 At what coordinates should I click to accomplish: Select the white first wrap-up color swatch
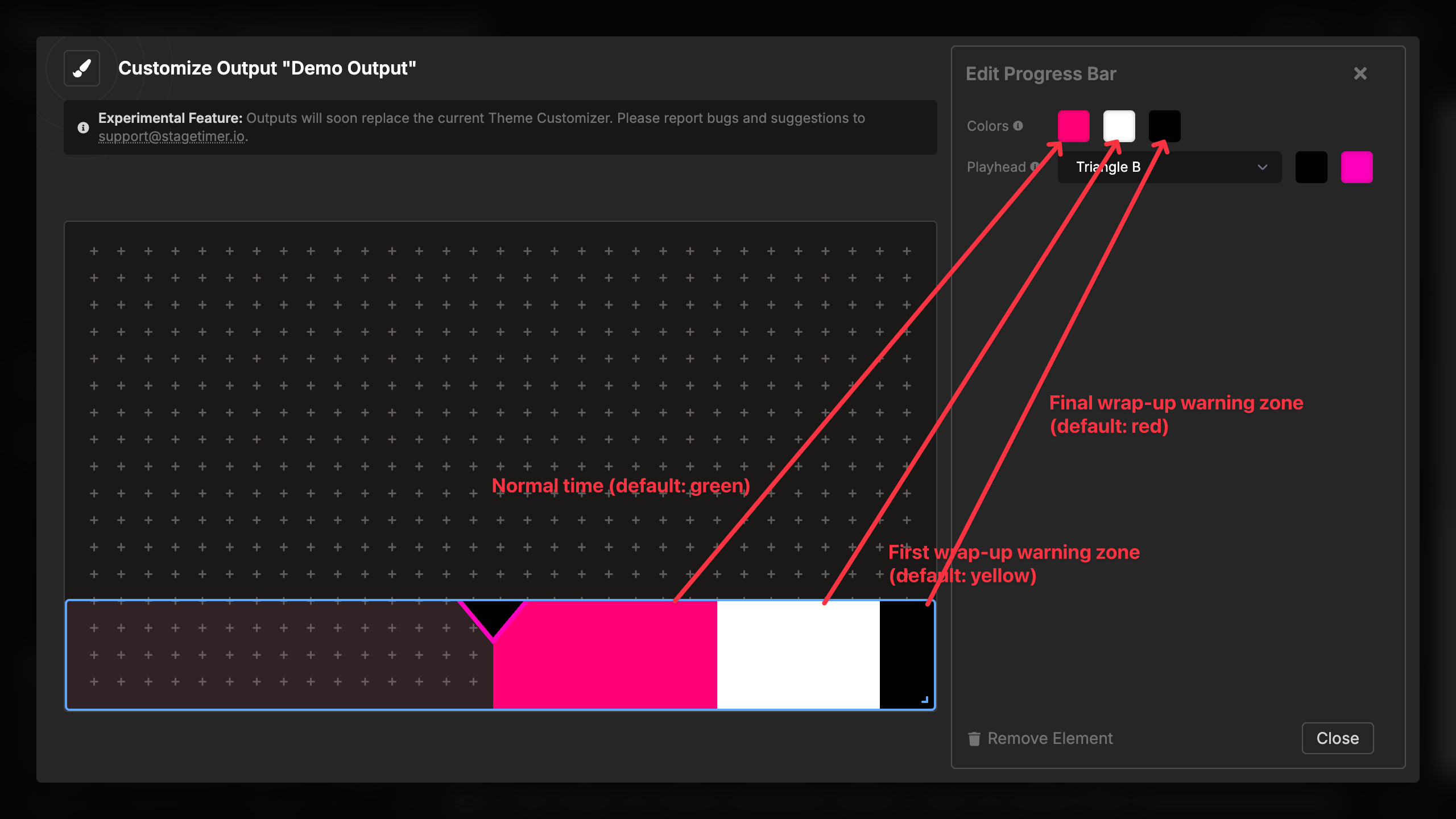point(1119,125)
